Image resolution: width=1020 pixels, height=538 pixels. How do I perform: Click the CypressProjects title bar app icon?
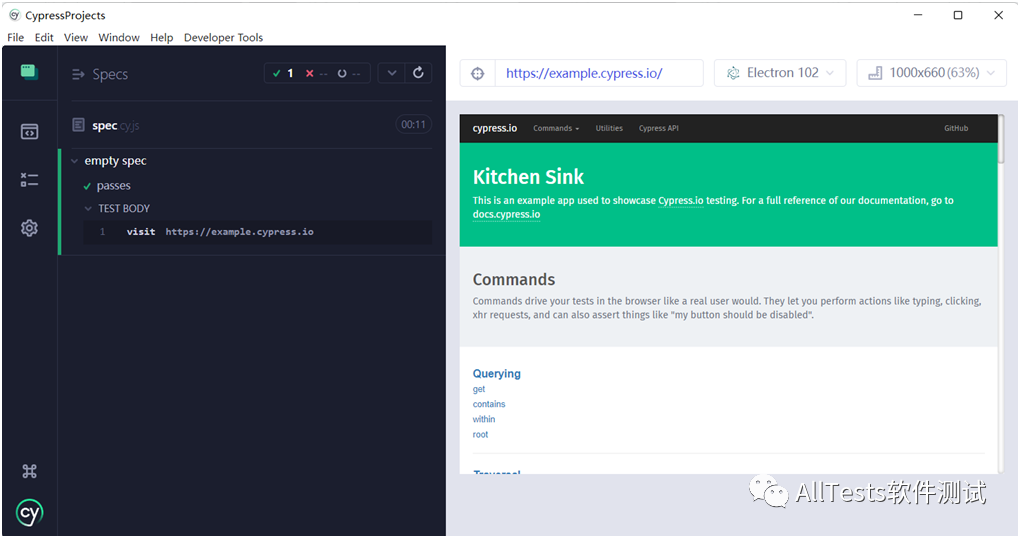(x=14, y=15)
